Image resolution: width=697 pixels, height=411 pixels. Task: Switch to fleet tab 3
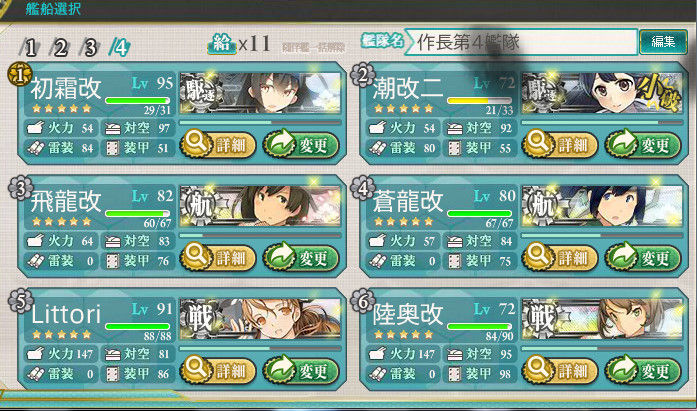click(90, 47)
